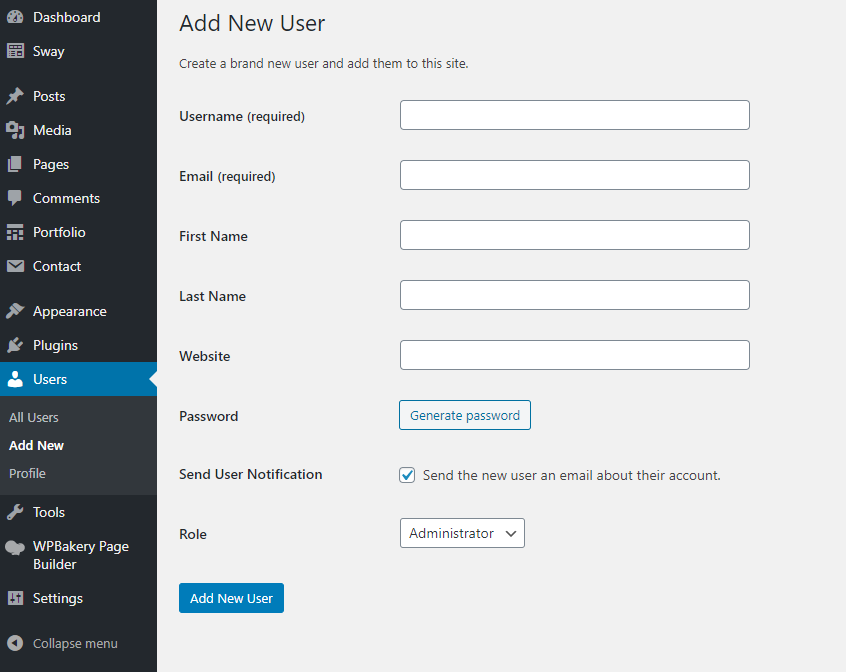Open Media via its camera-music icon
Screen dimensions: 846x672
(15, 130)
